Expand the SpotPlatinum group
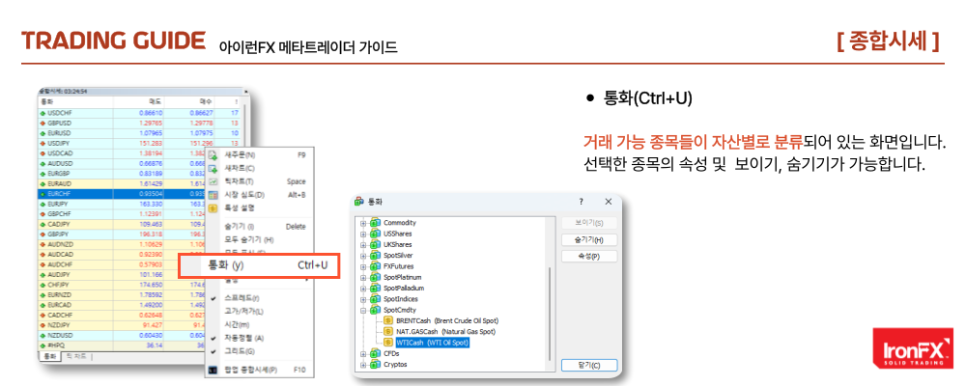This screenshot has height=386, width=966. click(x=363, y=277)
